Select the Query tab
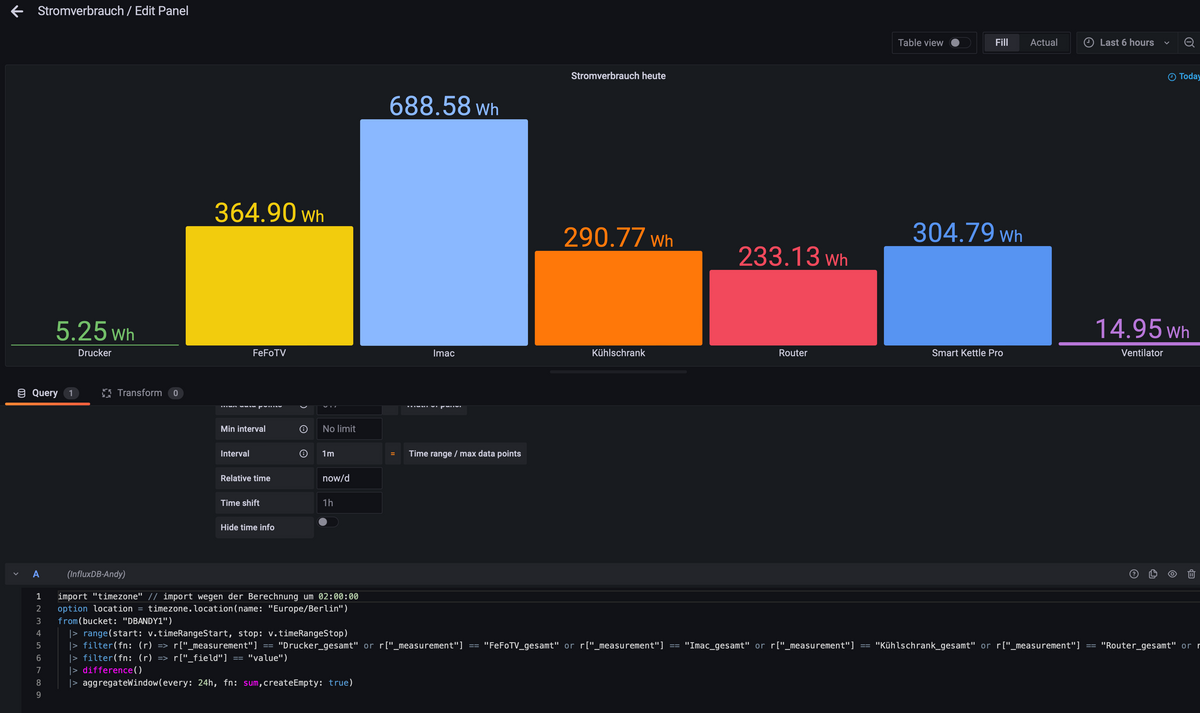 pos(48,393)
